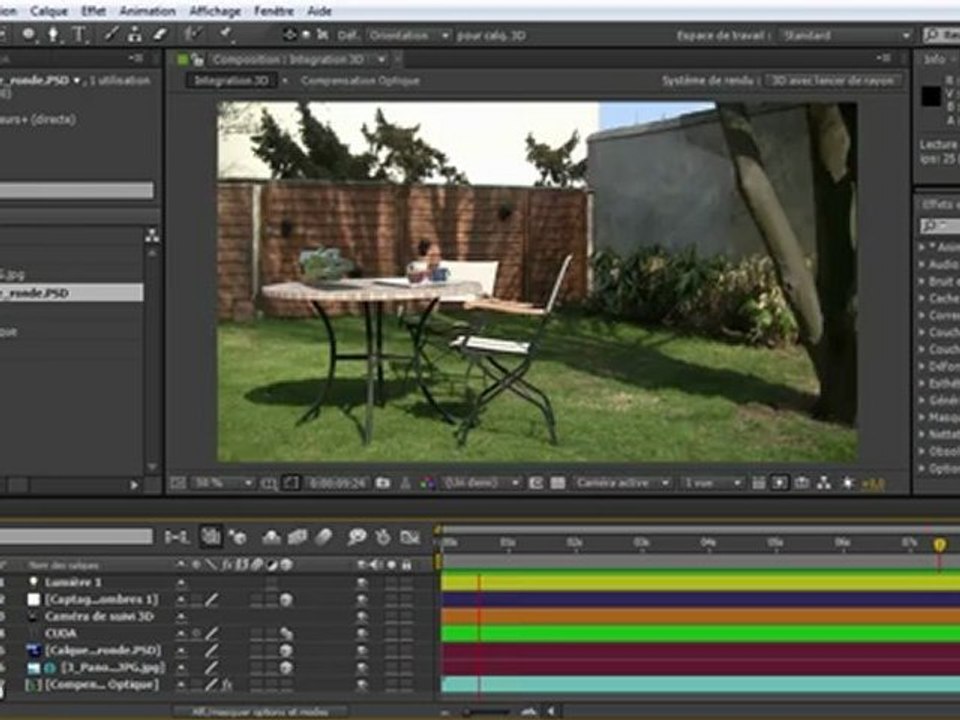The height and width of the screenshot is (720, 960).
Task: Enable motion blur switch in timeline
Action: click(324, 537)
